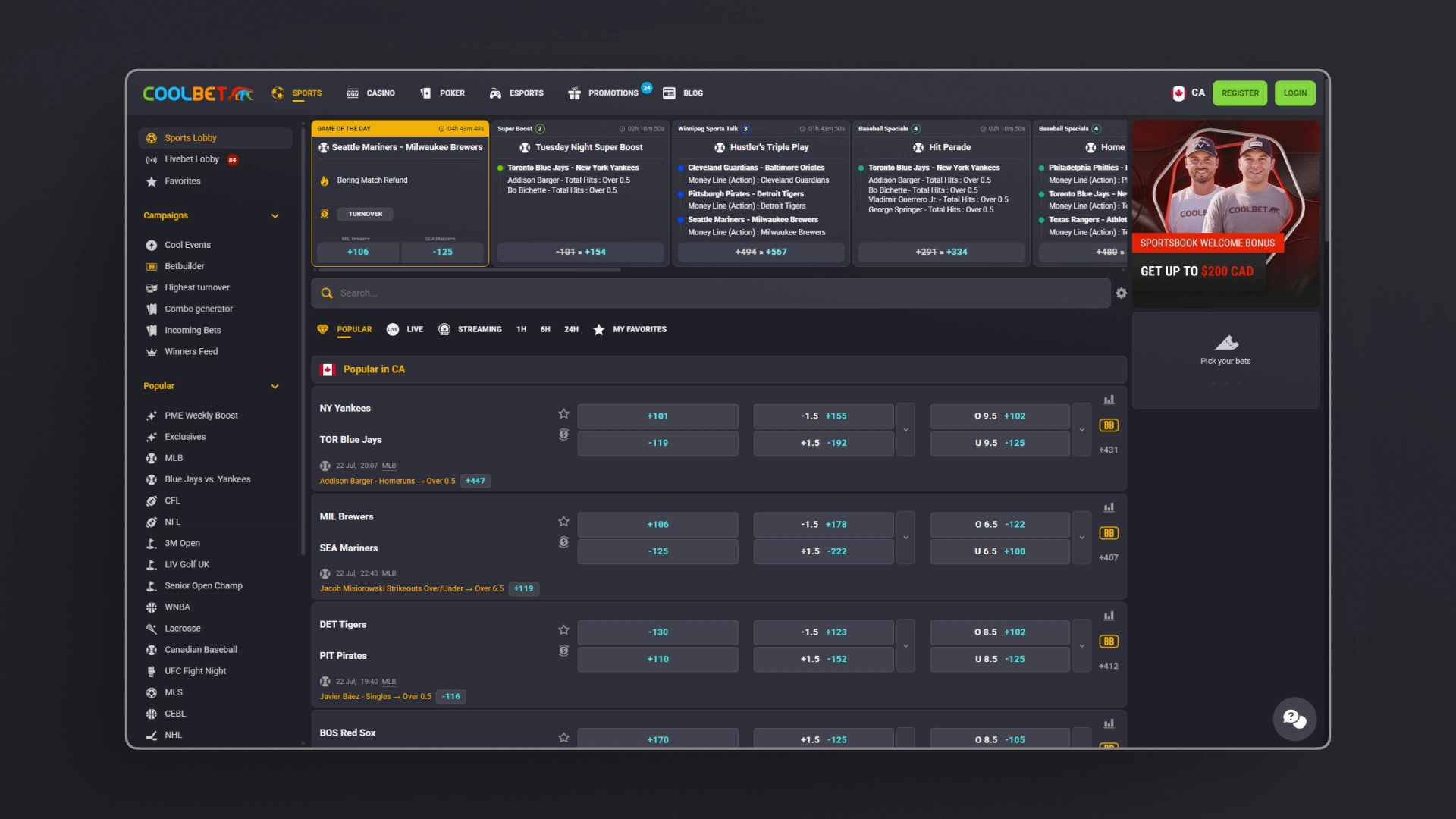
Task: Open Betbuilder BB icon for Brewers game
Action: 1109,533
